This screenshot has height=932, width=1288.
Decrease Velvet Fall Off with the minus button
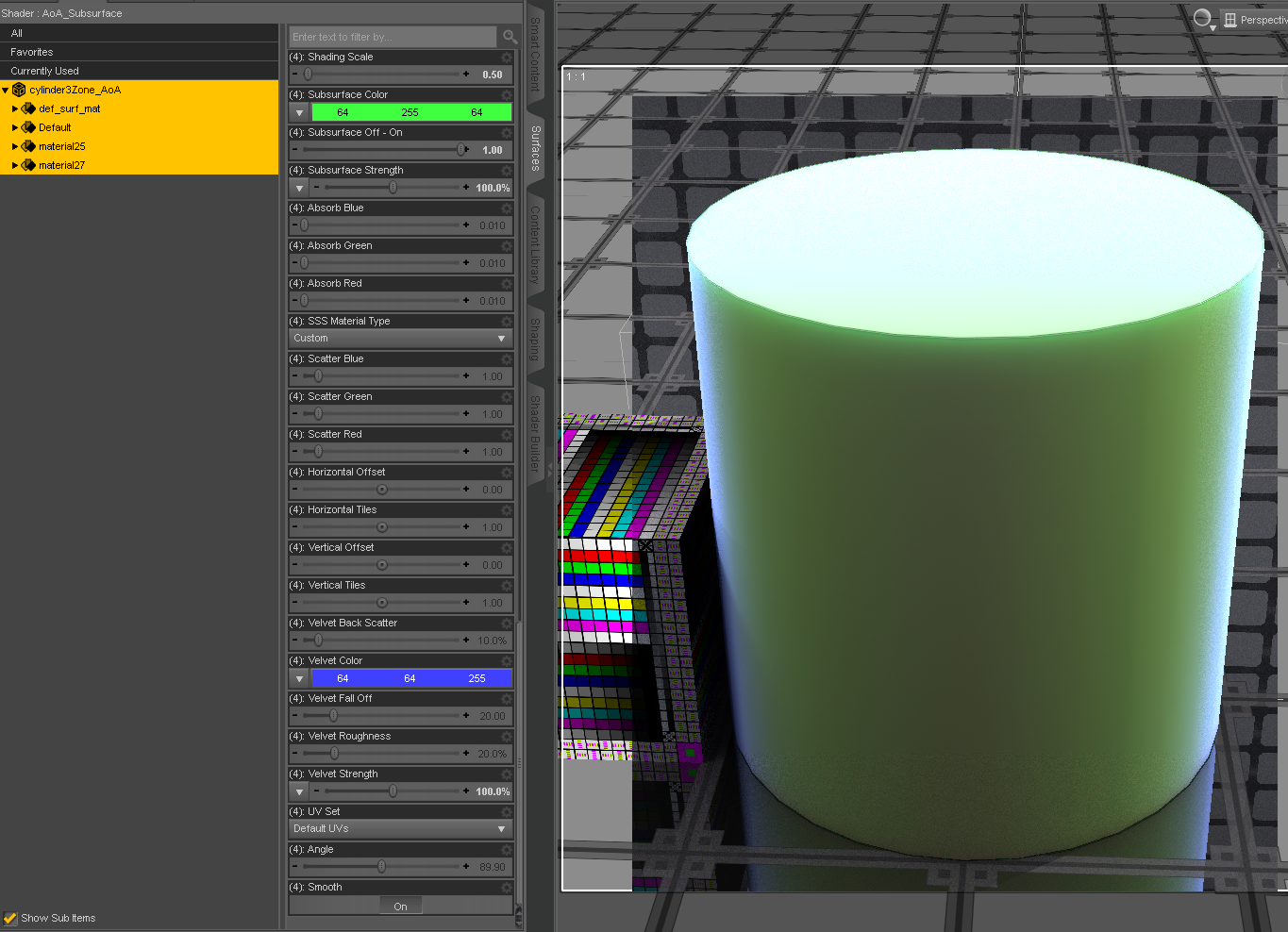pyautogui.click(x=295, y=716)
